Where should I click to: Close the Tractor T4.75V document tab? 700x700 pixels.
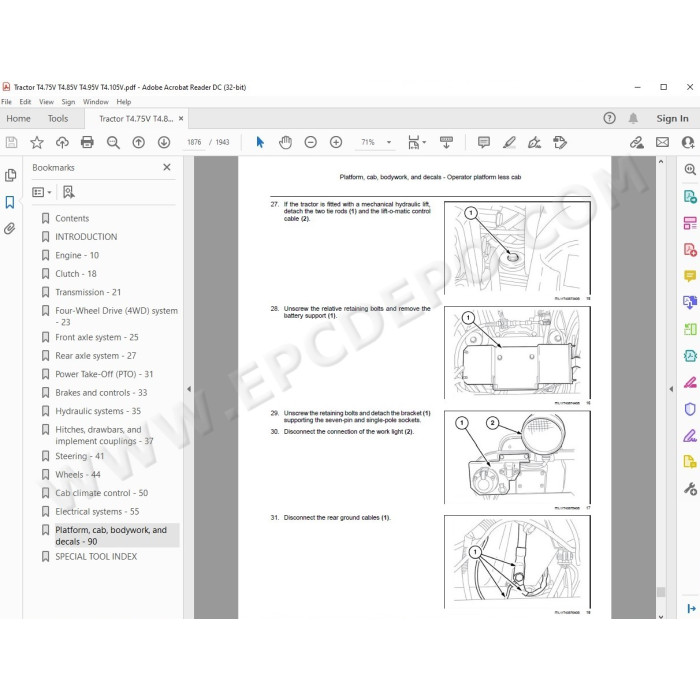(x=181, y=118)
